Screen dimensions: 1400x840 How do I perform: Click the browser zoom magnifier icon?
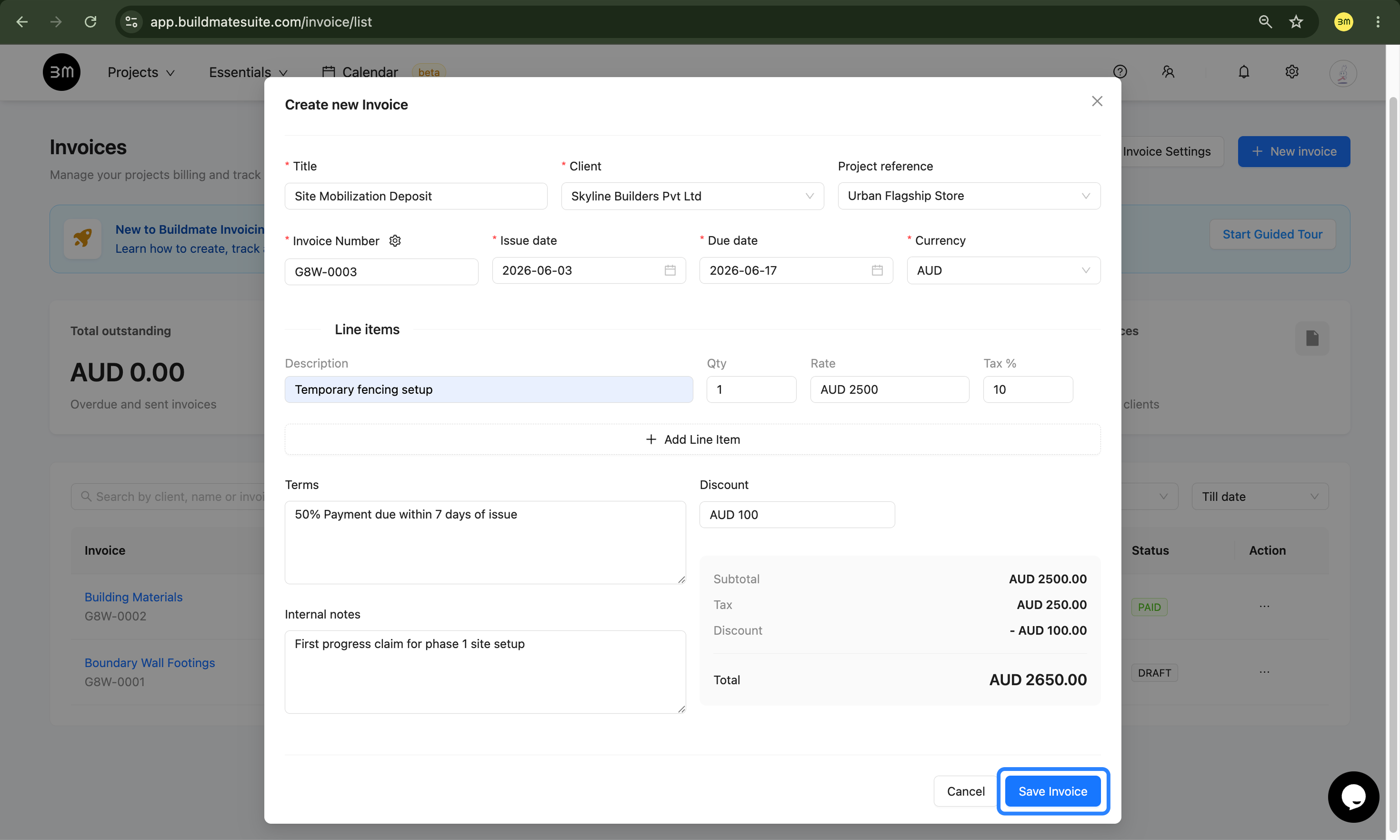pyautogui.click(x=1265, y=21)
